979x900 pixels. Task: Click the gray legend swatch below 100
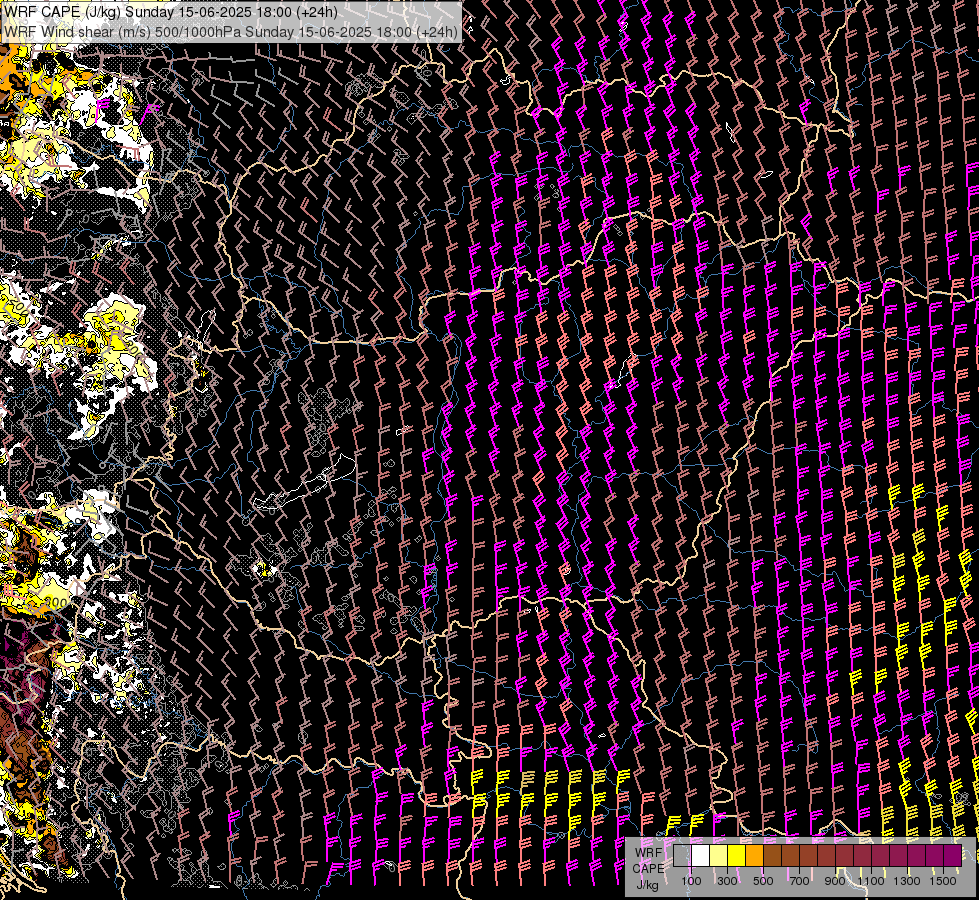tap(682, 856)
